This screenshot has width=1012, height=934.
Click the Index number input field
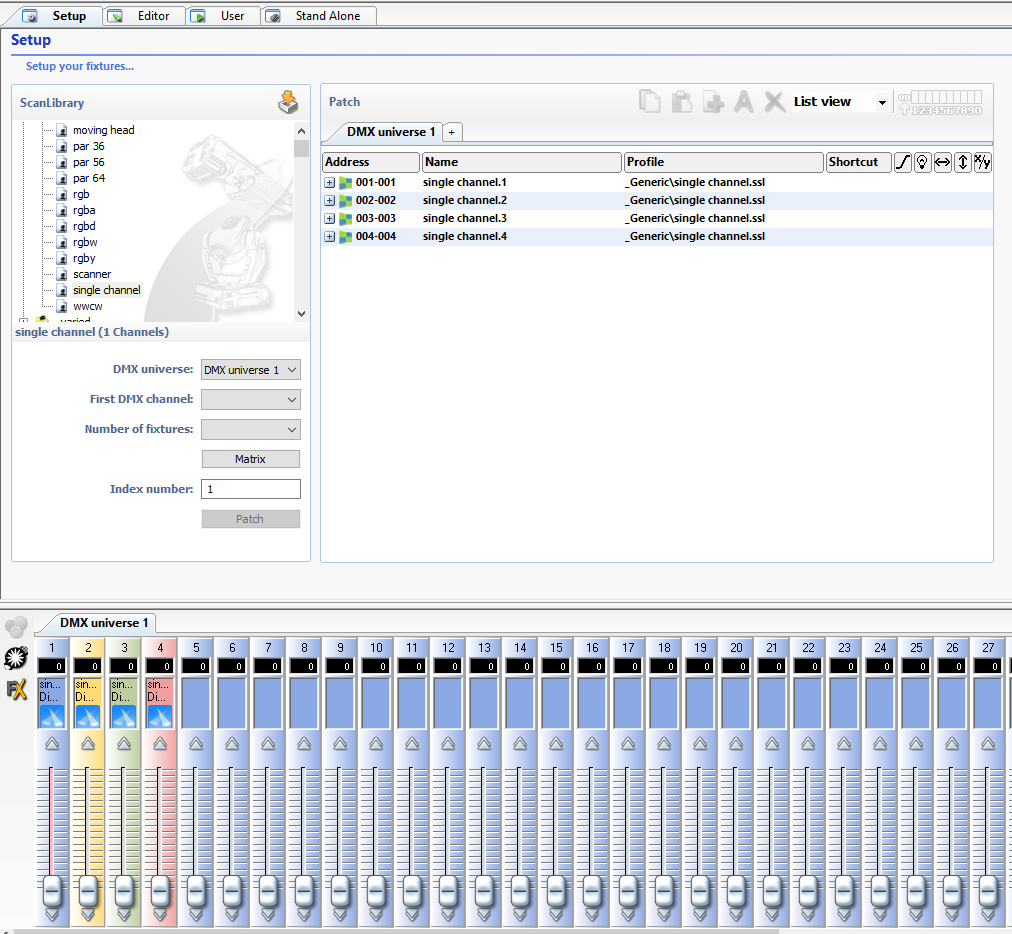(x=250, y=489)
